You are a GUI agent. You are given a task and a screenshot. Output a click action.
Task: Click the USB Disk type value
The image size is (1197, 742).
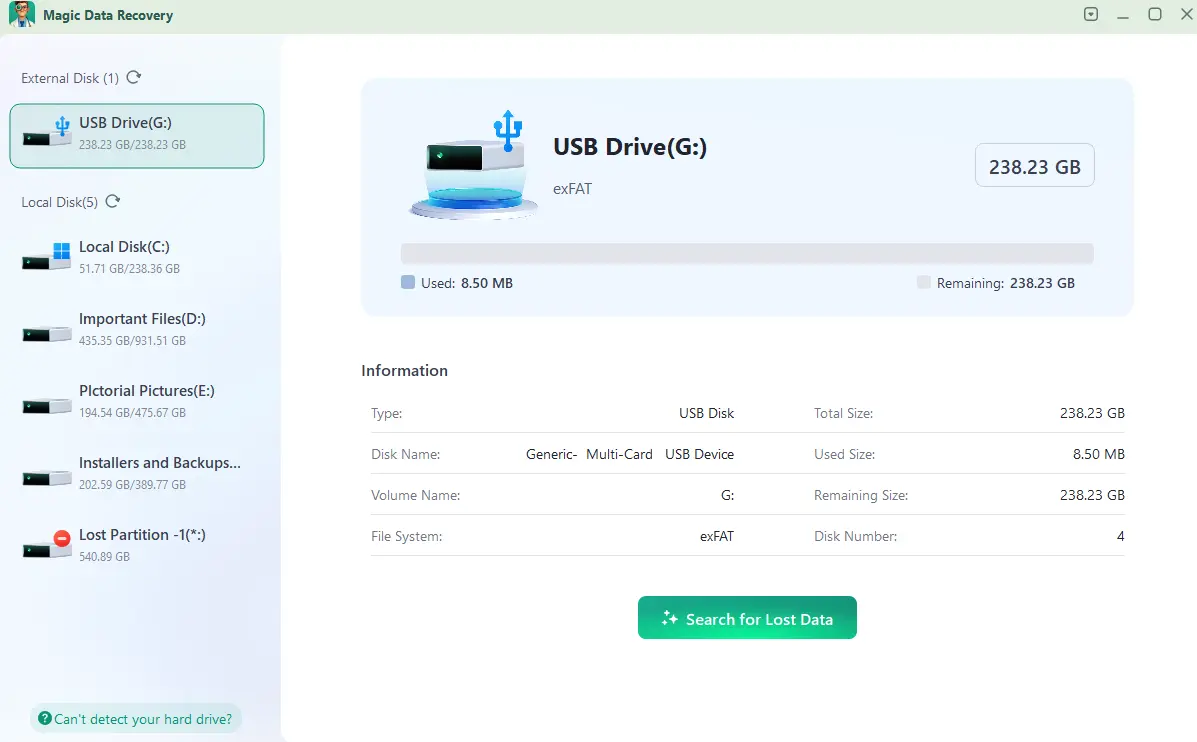point(706,413)
